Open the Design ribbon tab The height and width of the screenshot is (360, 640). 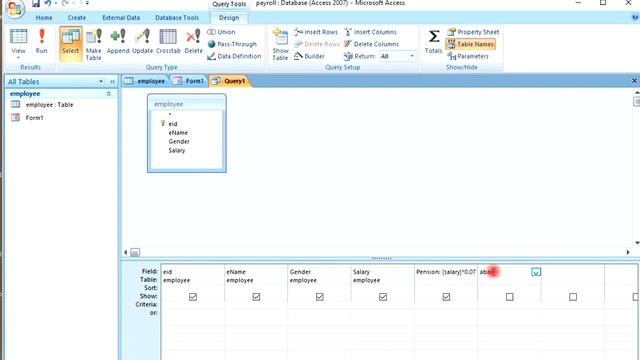click(229, 18)
